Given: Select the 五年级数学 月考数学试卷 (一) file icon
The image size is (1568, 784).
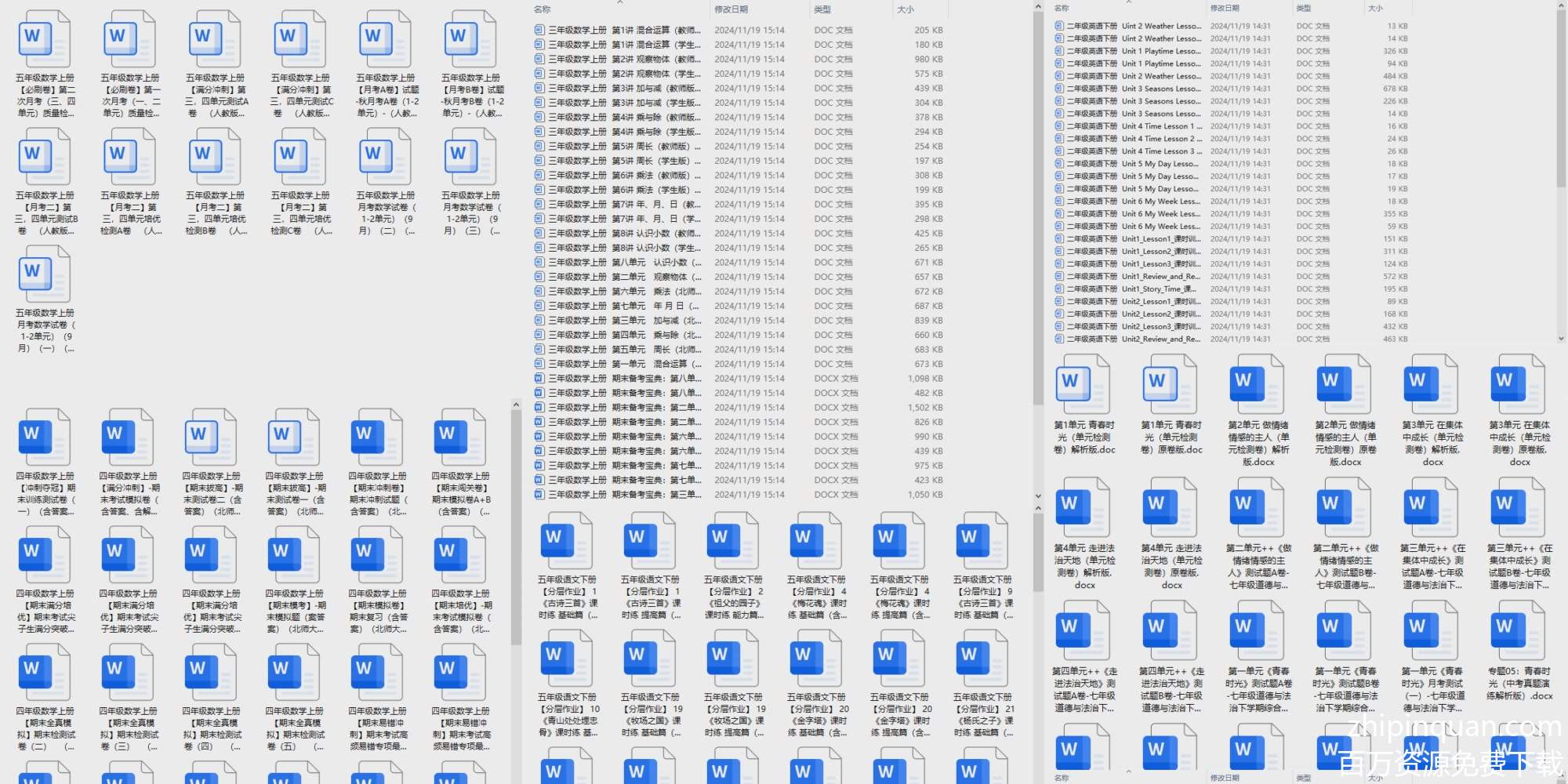Looking at the screenshot, I should coord(45,274).
